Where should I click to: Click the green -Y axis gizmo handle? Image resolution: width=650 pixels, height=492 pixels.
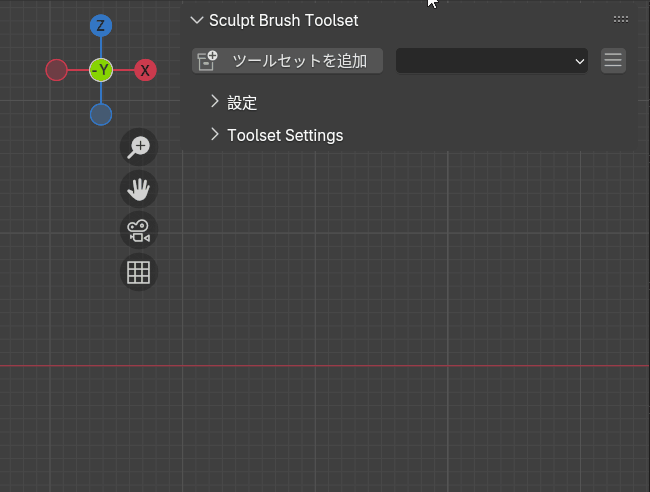pos(101,70)
